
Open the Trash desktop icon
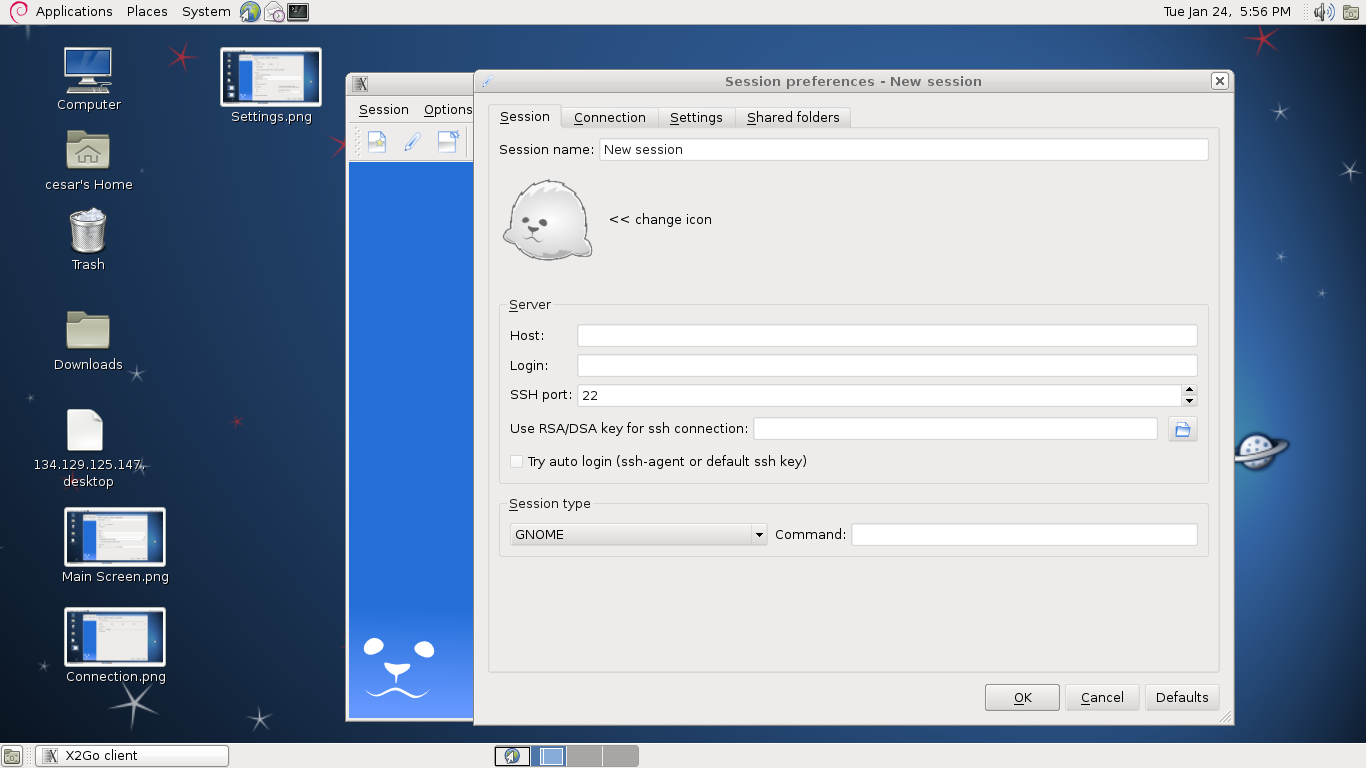coord(88,232)
